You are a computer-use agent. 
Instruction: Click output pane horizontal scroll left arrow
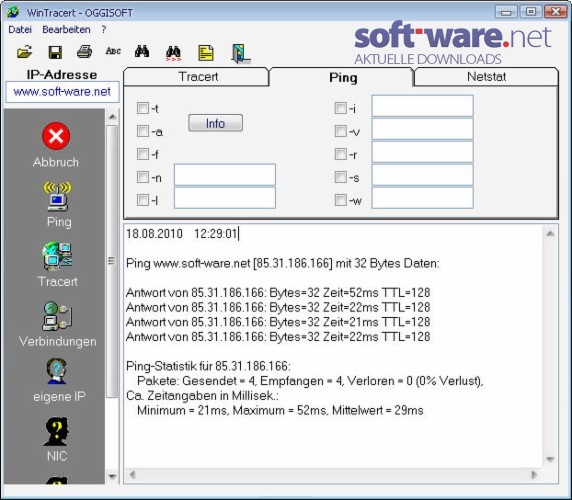point(132,474)
